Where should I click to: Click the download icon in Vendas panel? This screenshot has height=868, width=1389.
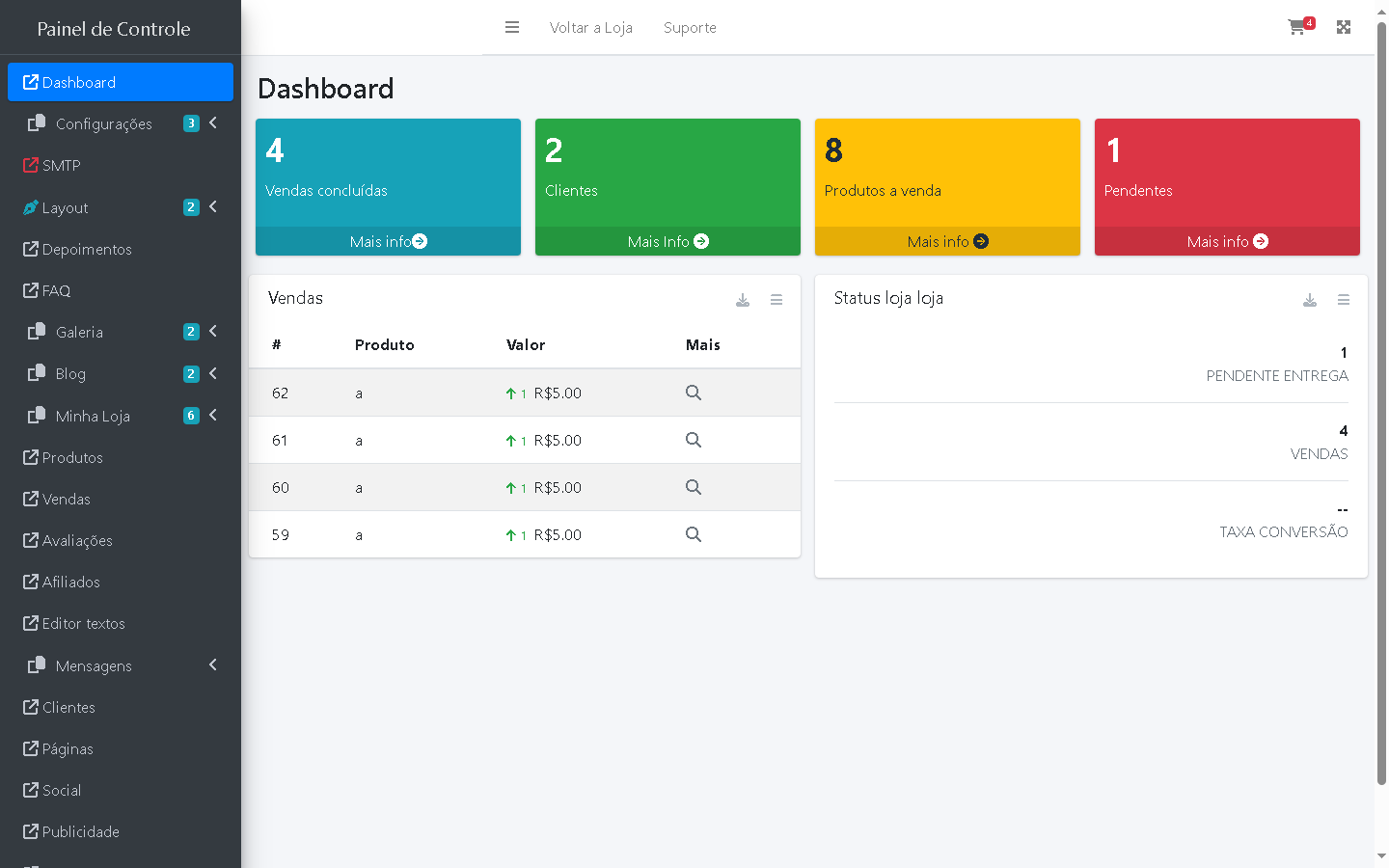coord(743,300)
